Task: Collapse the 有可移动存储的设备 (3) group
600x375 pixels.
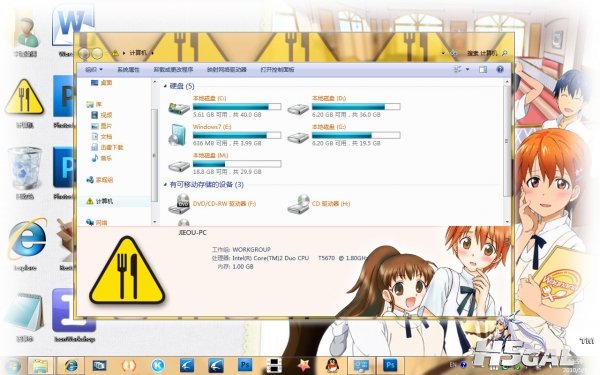Action: coord(166,184)
